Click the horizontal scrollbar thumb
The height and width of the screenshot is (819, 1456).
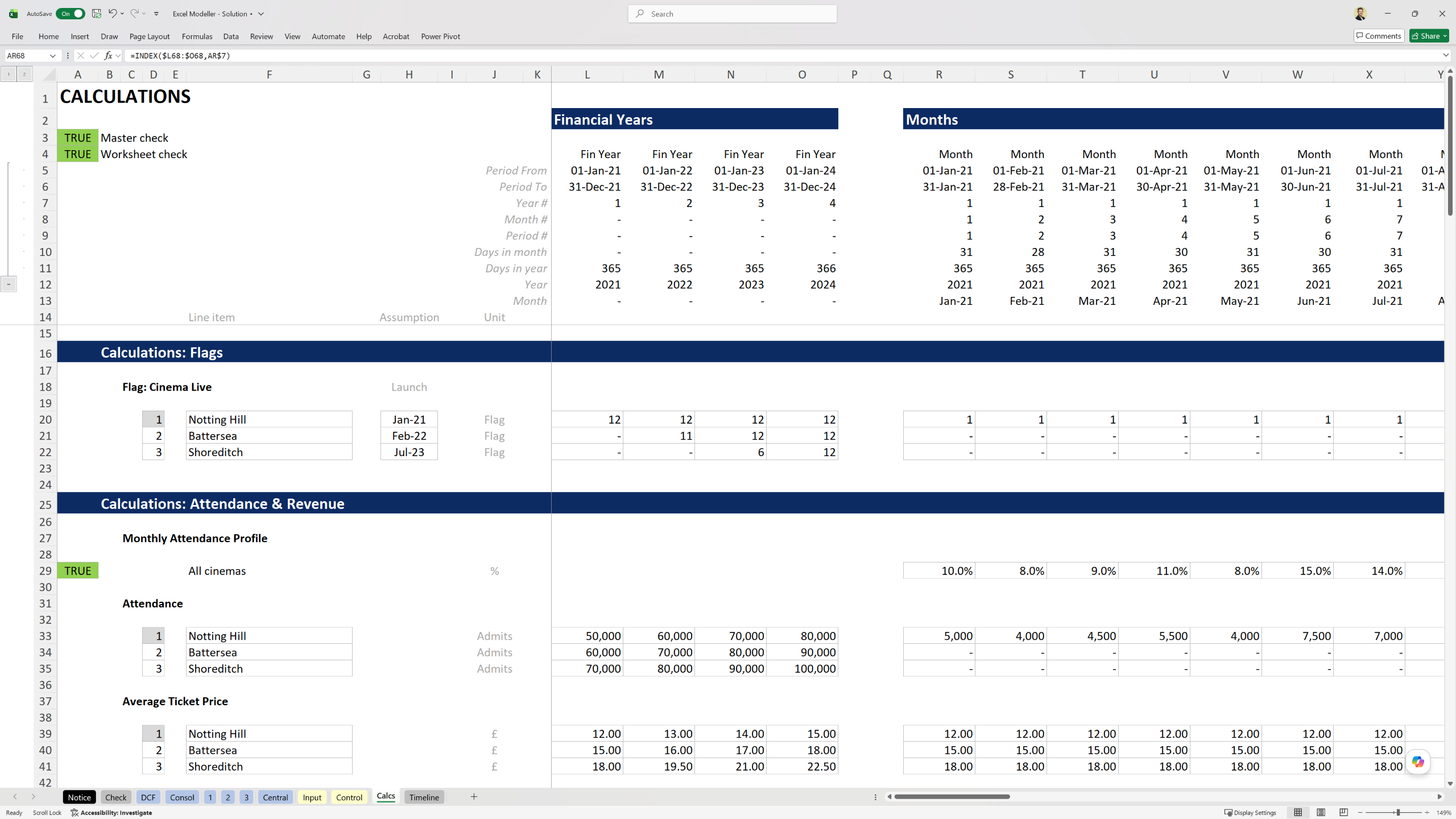(952, 797)
